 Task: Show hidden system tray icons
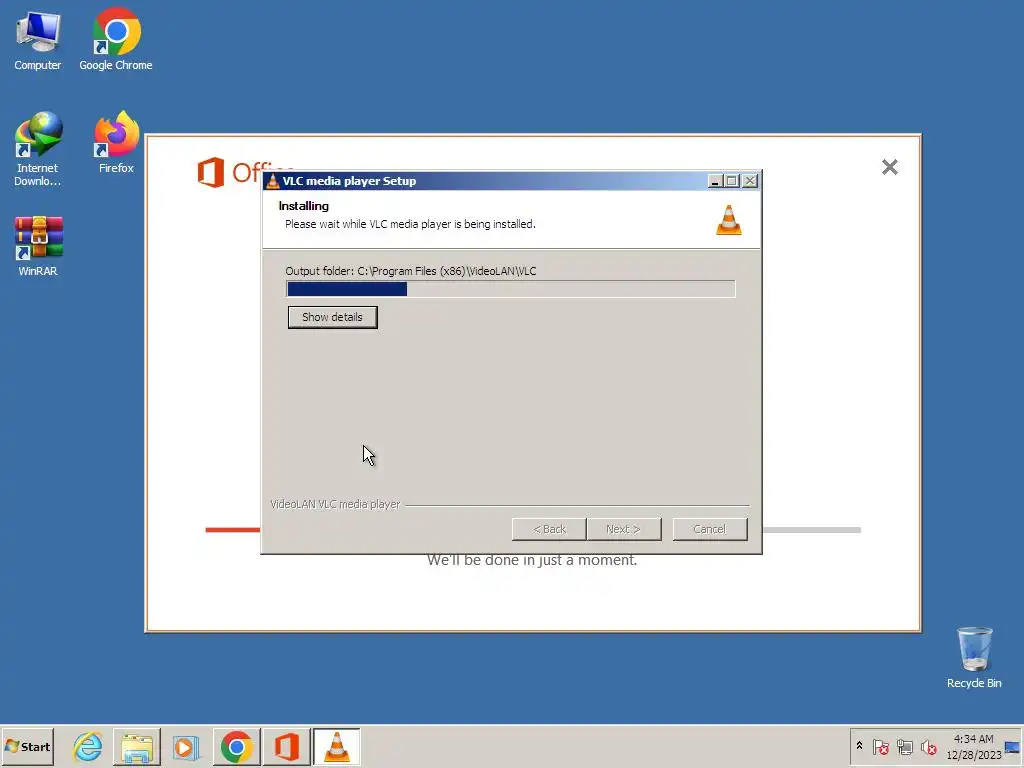point(859,746)
